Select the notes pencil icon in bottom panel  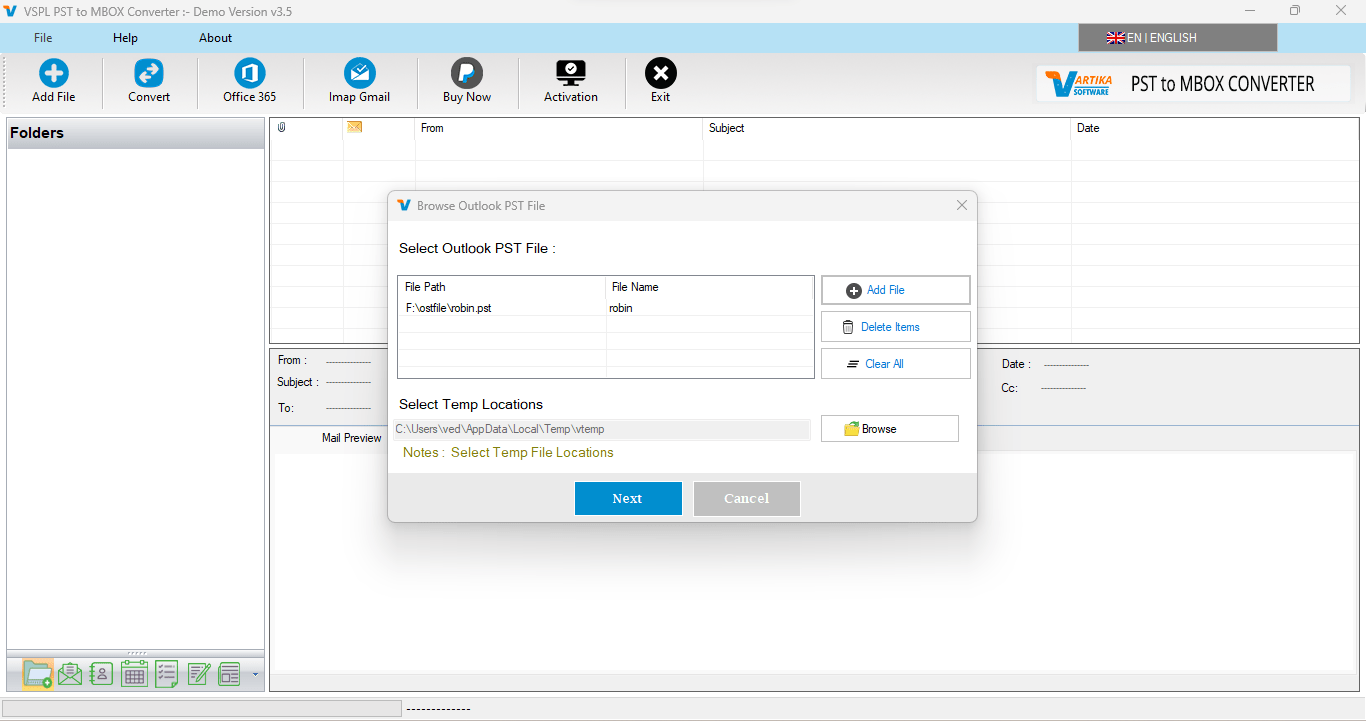point(198,674)
